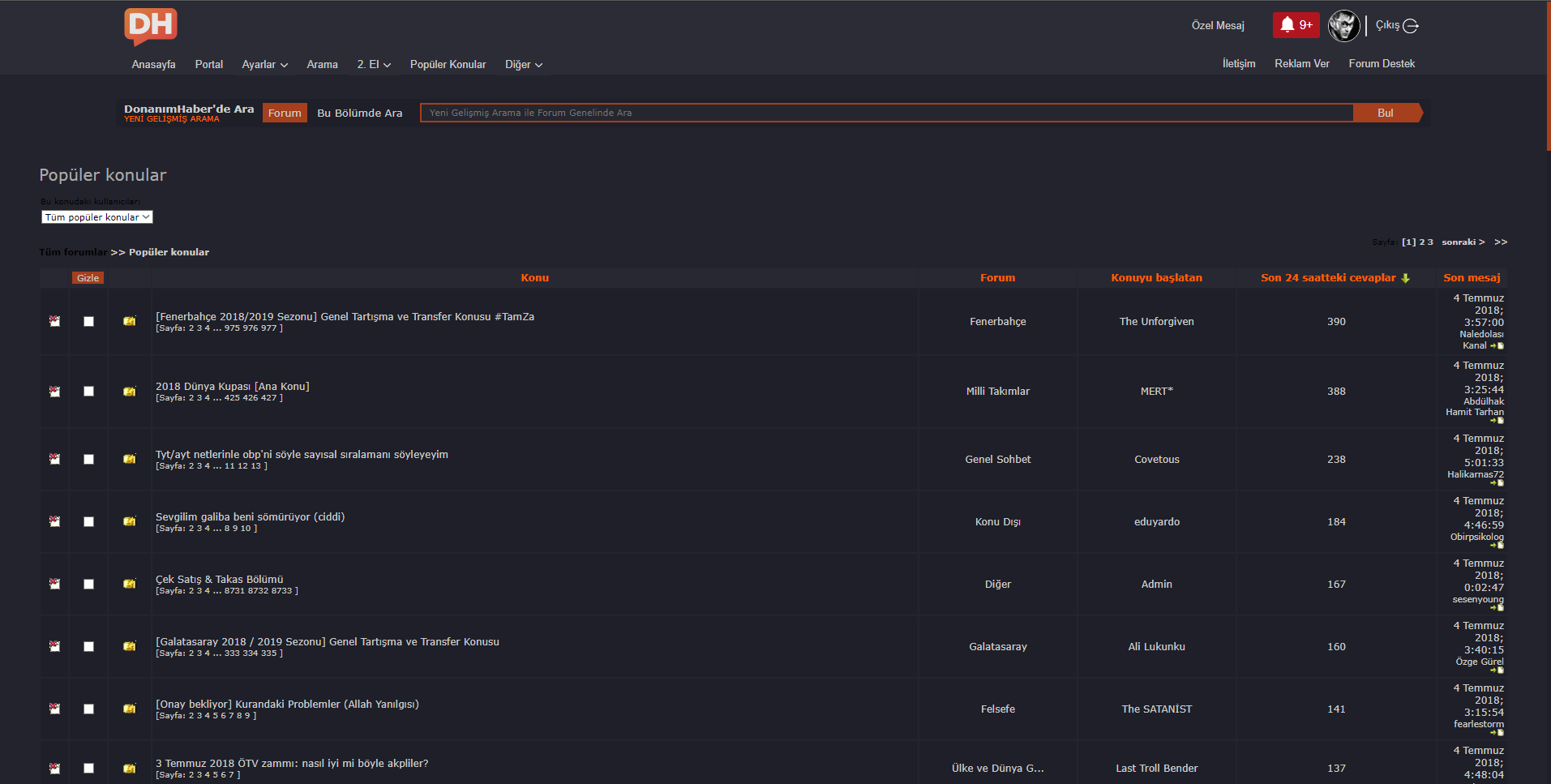Tick the checkbox for Tyt/ayt netlerinle topic
The height and width of the screenshot is (784, 1551).
(88, 459)
